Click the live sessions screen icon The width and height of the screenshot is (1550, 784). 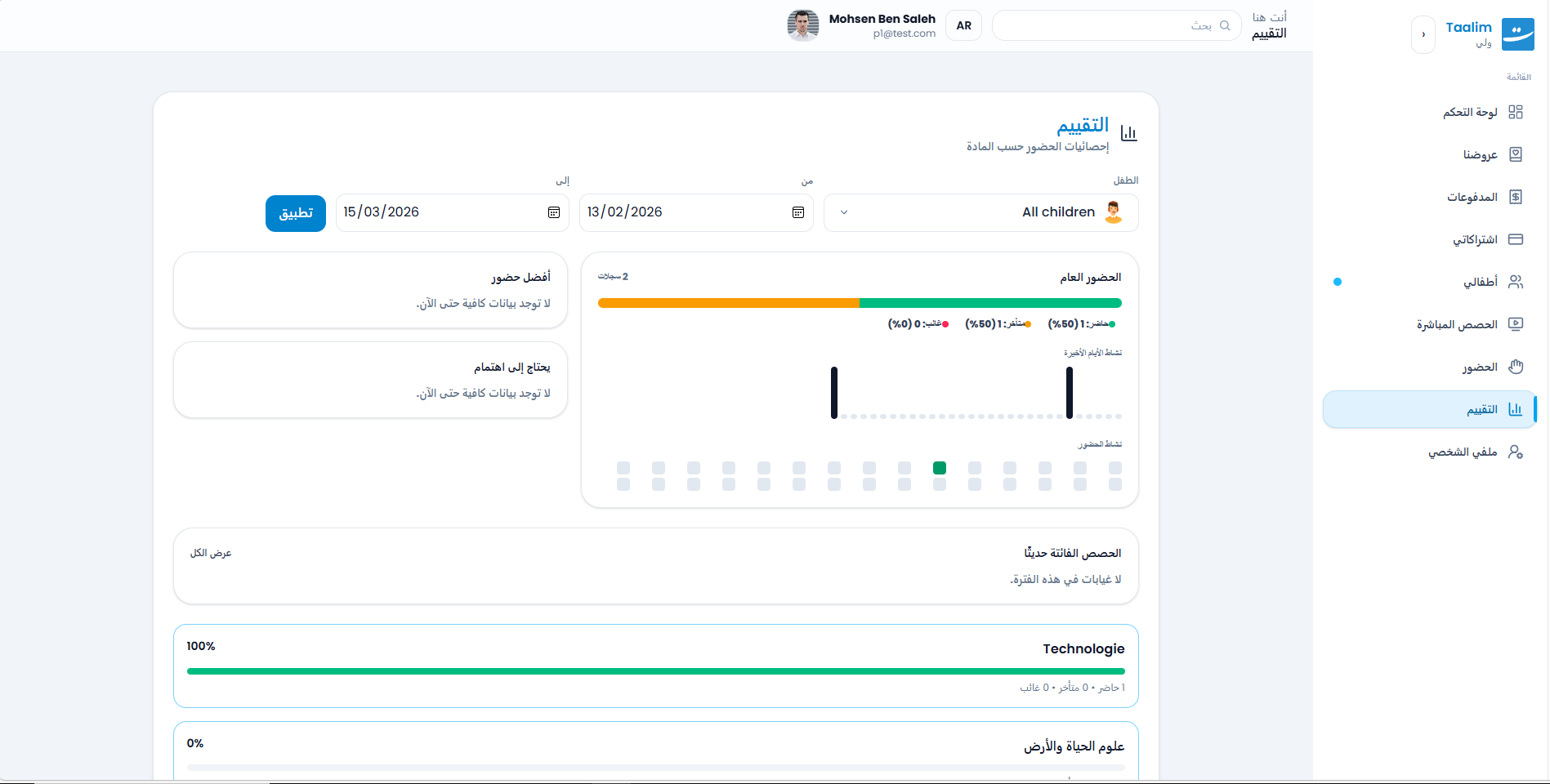[x=1515, y=324]
